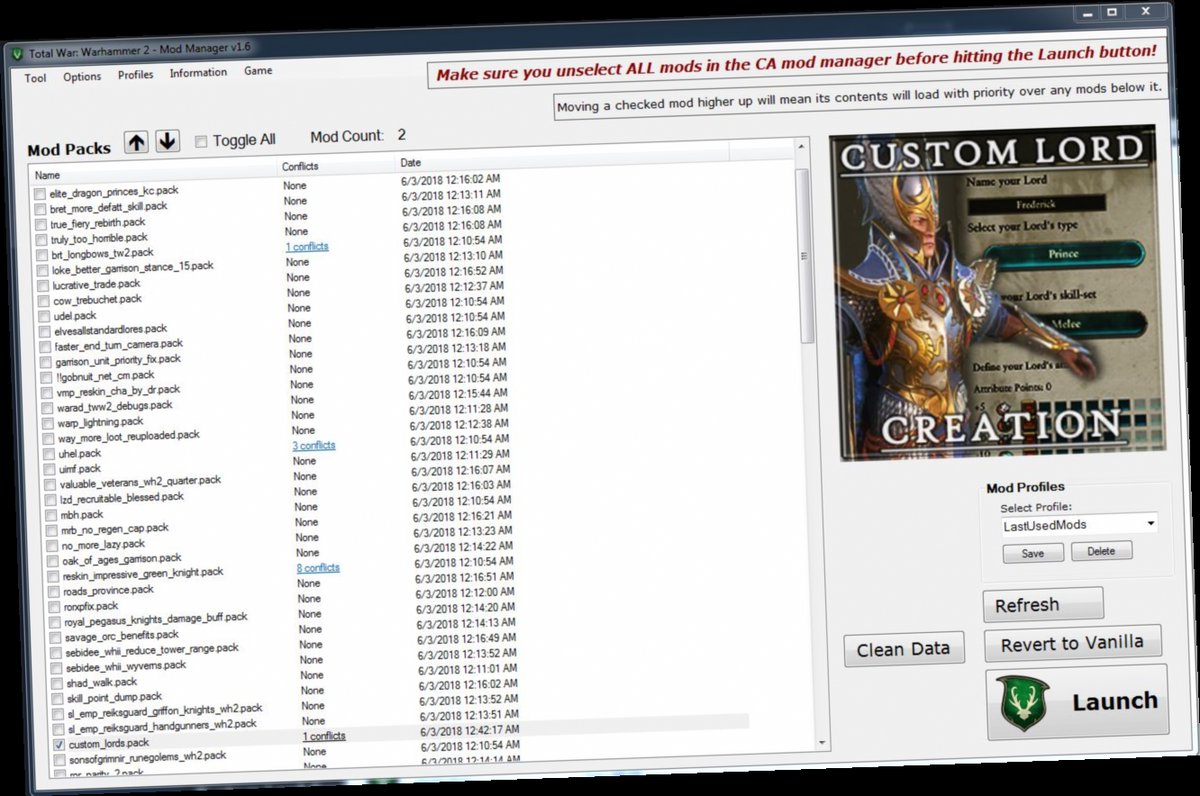Sort mods by the Conflicts column header
1200x796 pixels.
(x=336, y=166)
